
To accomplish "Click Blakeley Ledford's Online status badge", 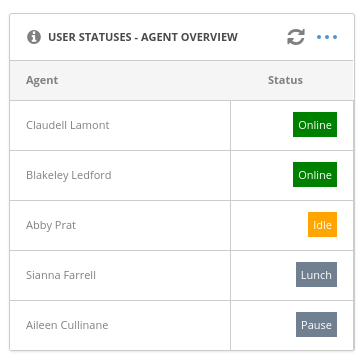I will tap(315, 175).
